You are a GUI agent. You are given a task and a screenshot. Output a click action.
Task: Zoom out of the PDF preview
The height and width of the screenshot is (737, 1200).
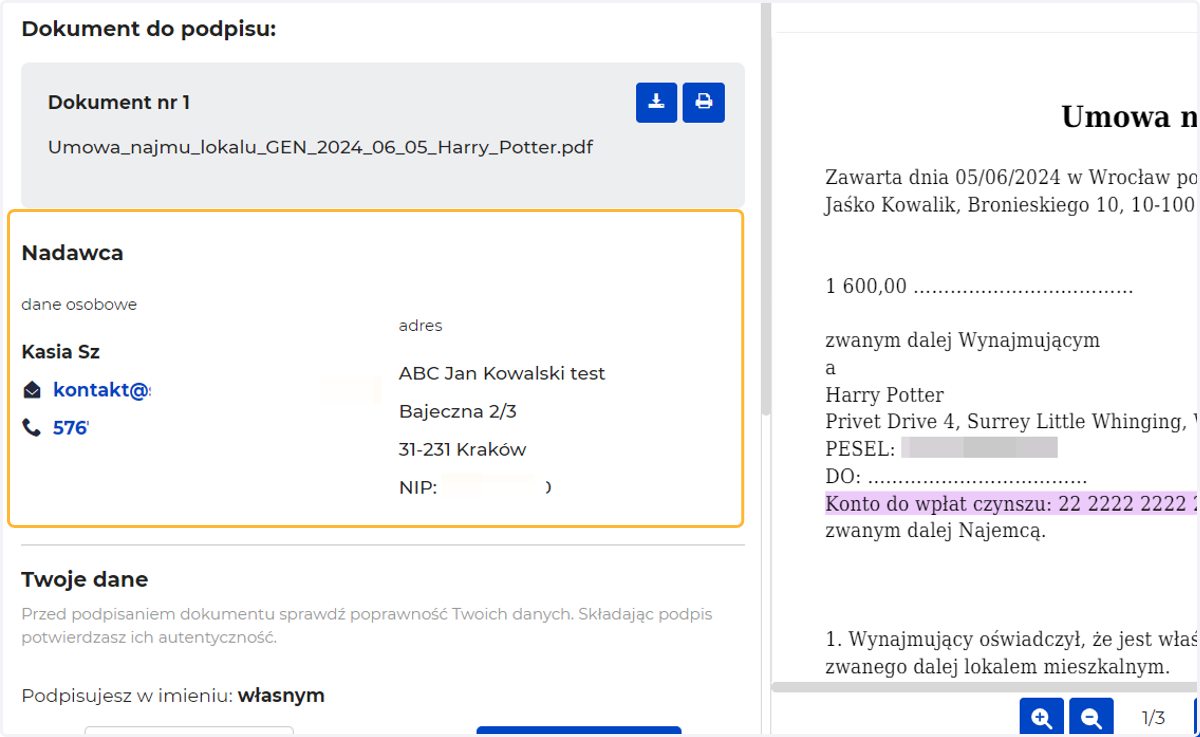1091,718
